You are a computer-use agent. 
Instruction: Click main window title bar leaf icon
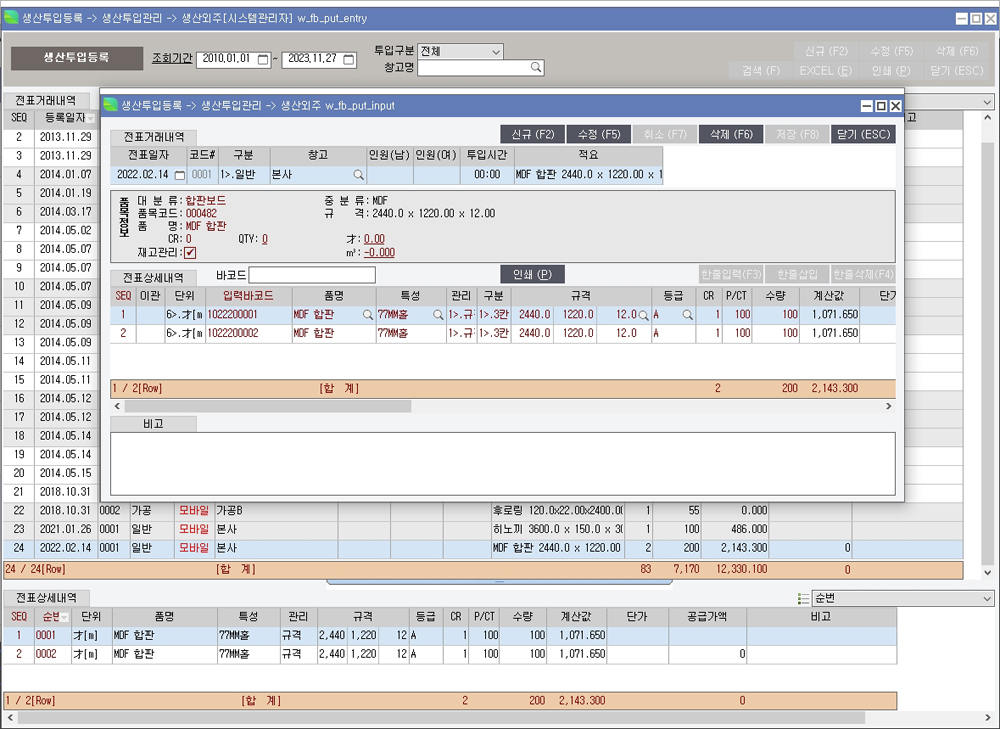coord(11,18)
